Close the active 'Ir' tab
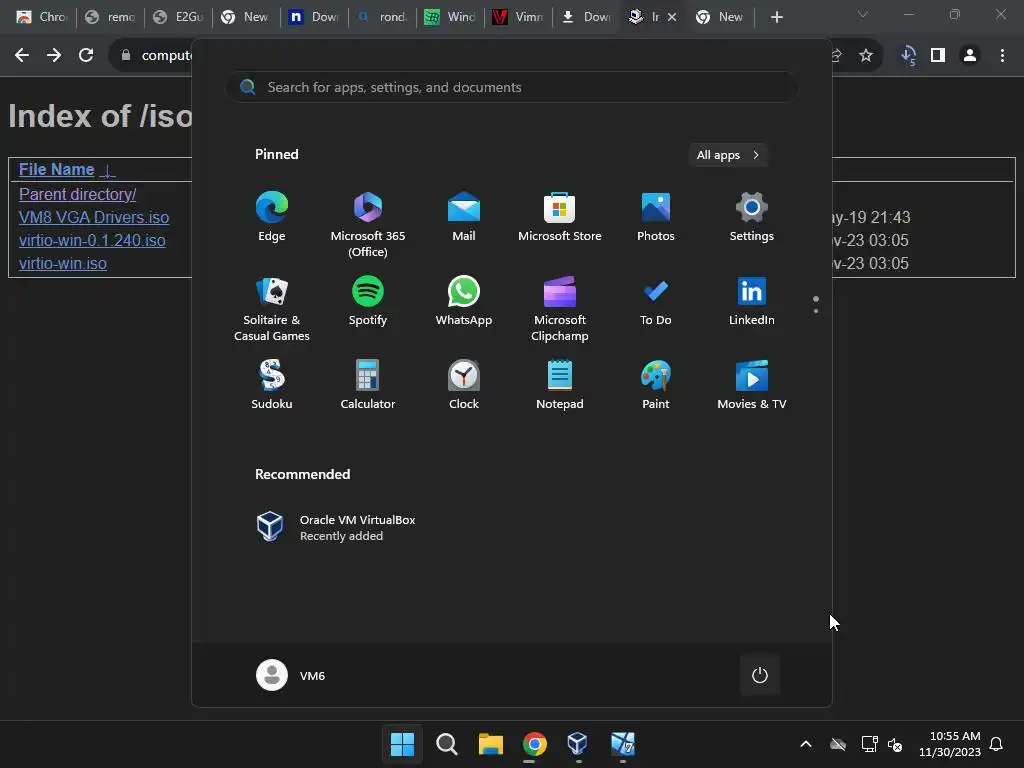The height and width of the screenshot is (768, 1024). [x=672, y=17]
